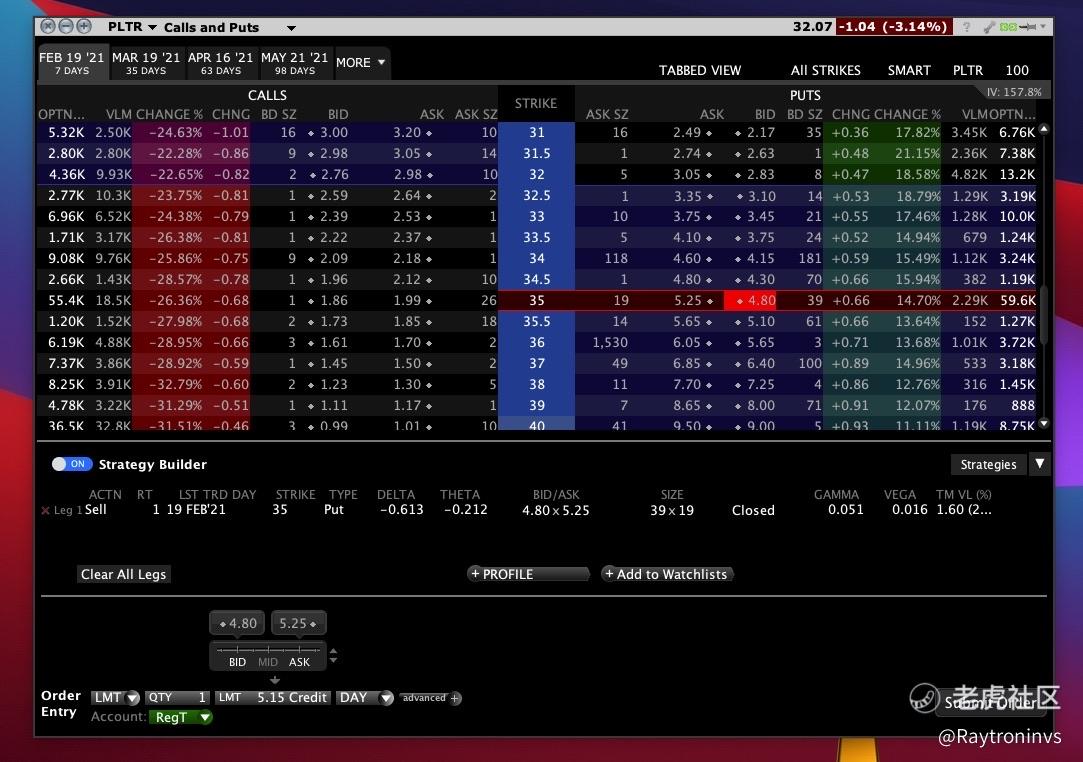Viewport: 1083px width, 762px height.
Task: Click the 8.00 put bid at strike 39
Action: [x=754, y=406]
